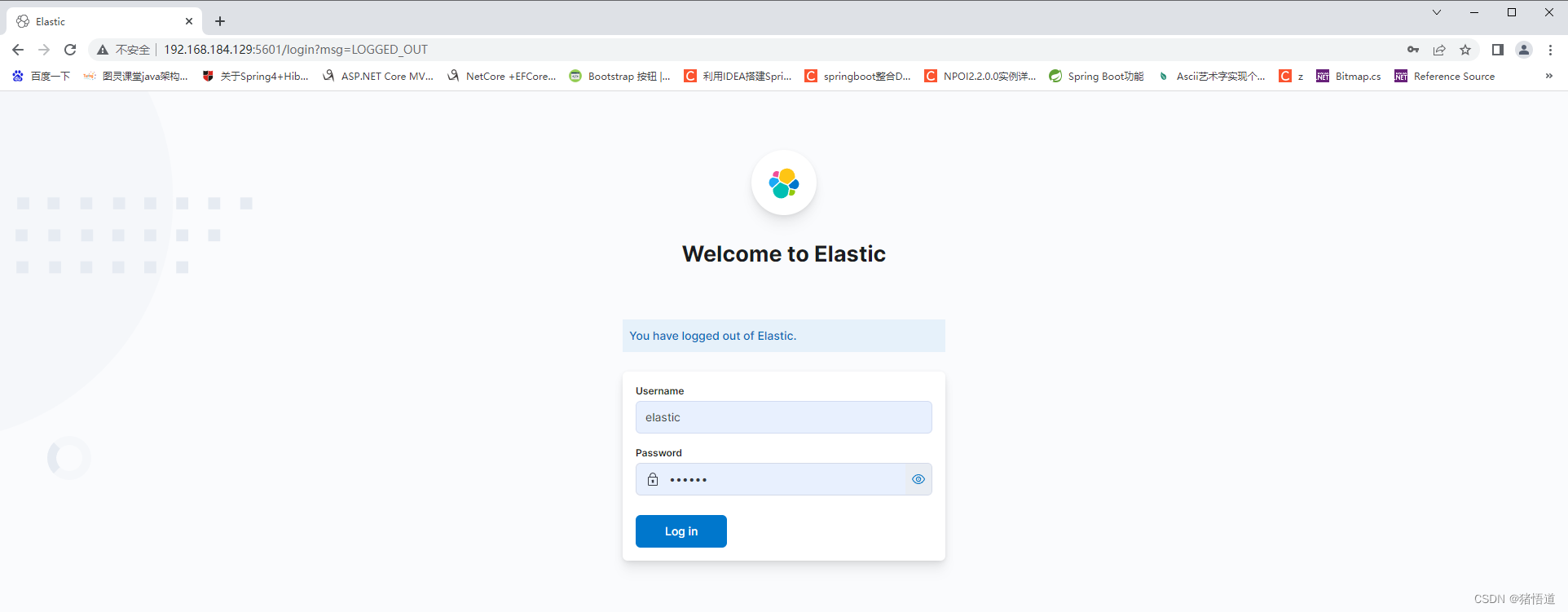Click the password lock icon

pos(653,479)
